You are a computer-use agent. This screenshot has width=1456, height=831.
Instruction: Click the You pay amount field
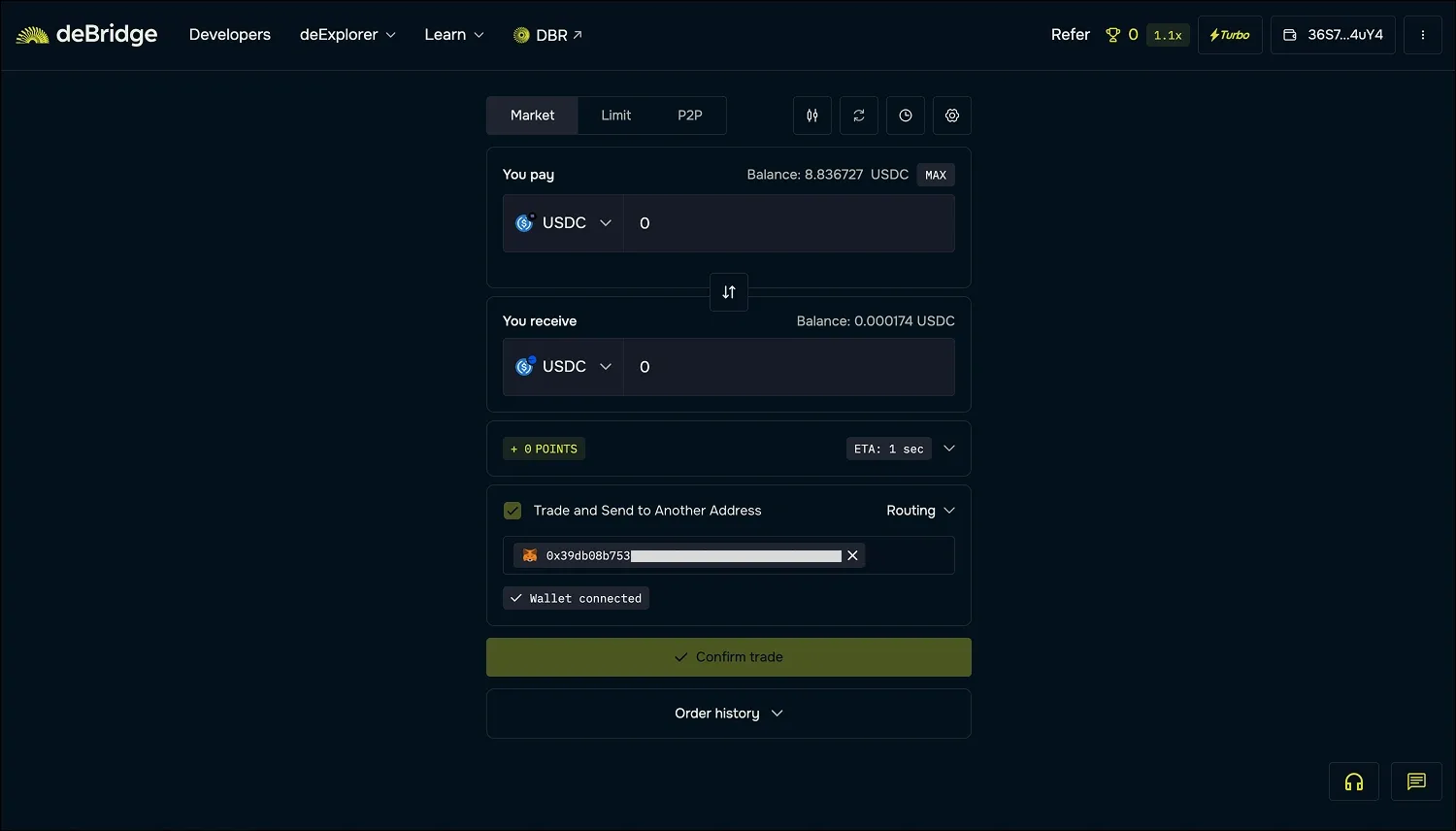point(788,223)
